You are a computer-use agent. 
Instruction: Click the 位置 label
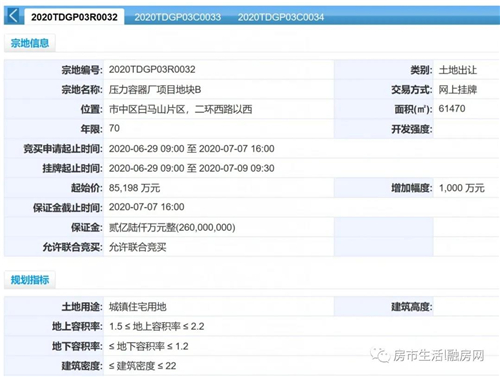point(92,109)
